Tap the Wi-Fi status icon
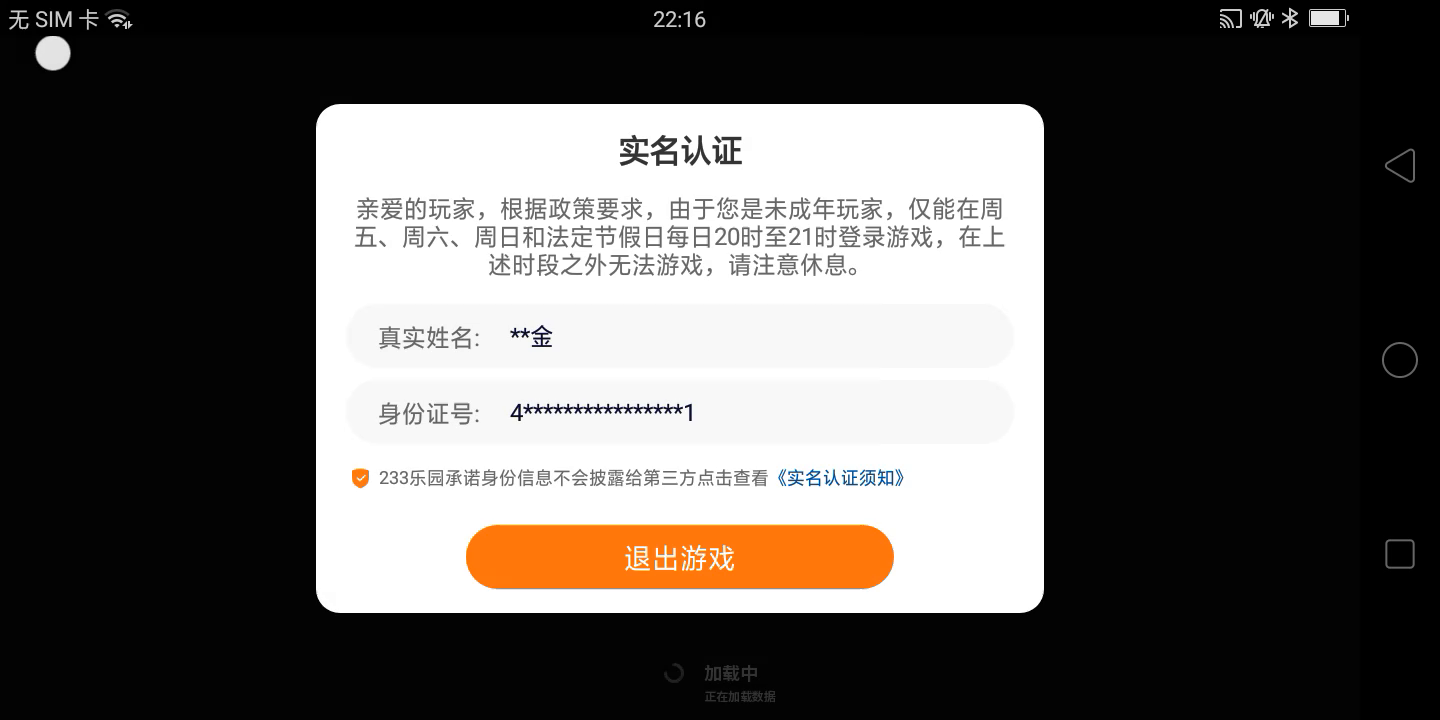 (x=120, y=19)
